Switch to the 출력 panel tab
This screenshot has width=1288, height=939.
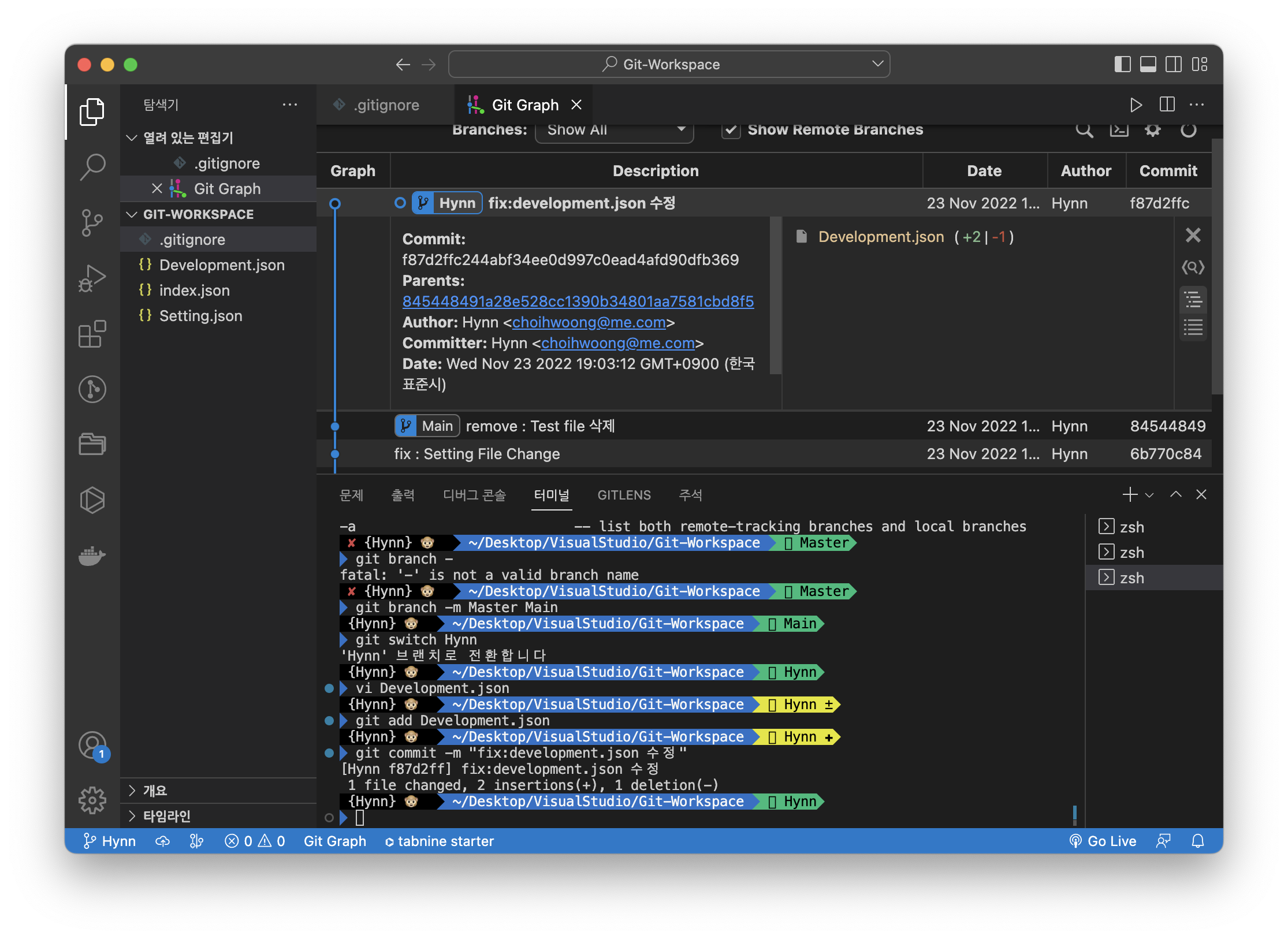[403, 495]
